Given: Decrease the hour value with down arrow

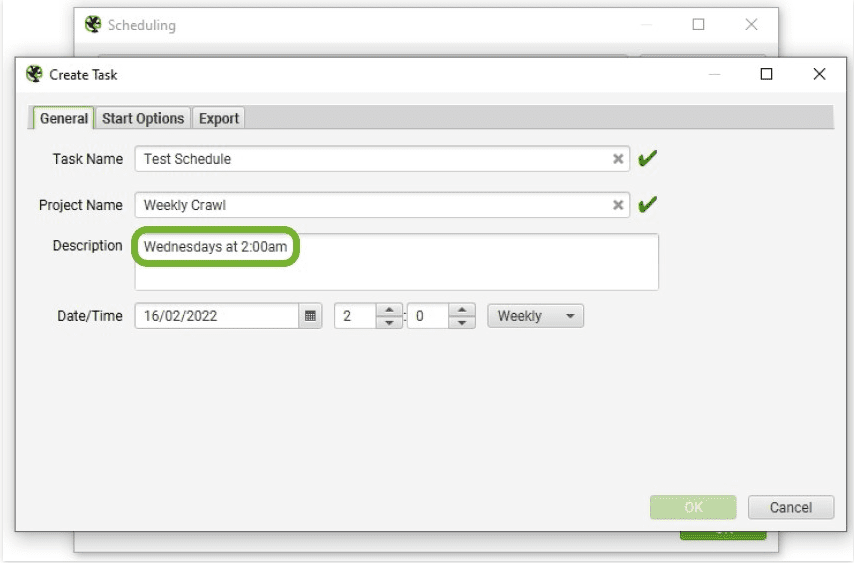Looking at the screenshot, I should pos(389,322).
